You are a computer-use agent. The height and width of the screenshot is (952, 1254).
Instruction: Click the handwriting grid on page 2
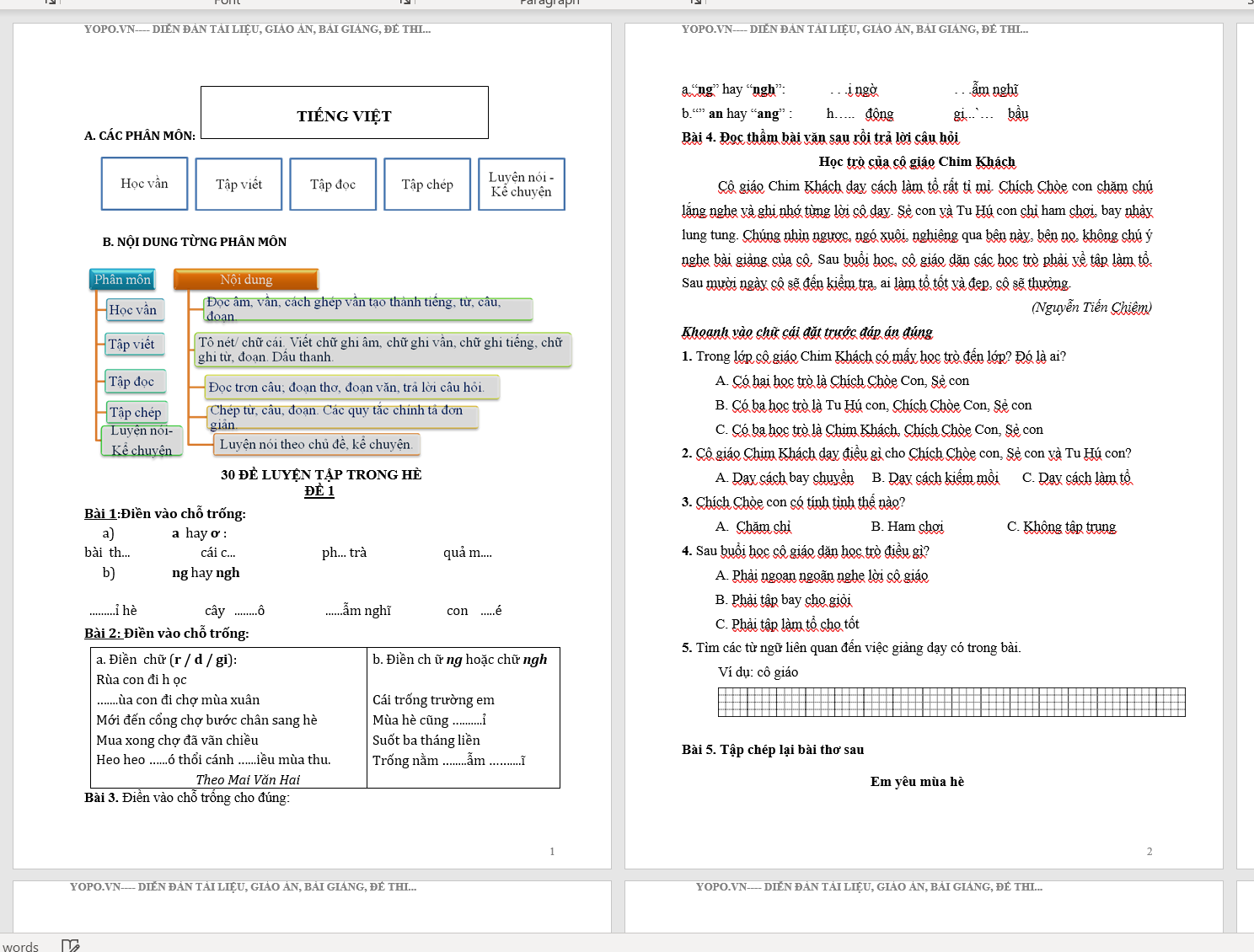tap(951, 702)
